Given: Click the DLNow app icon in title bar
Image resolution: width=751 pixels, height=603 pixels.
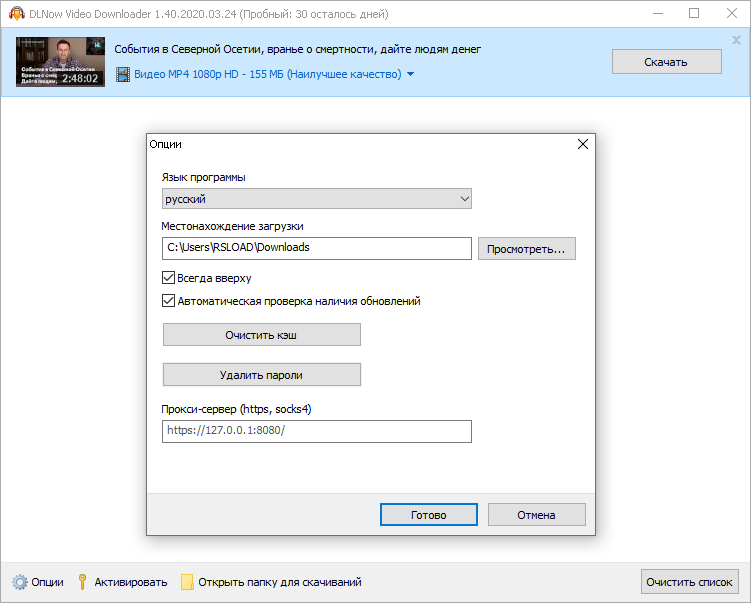Looking at the screenshot, I should tap(17, 13).
